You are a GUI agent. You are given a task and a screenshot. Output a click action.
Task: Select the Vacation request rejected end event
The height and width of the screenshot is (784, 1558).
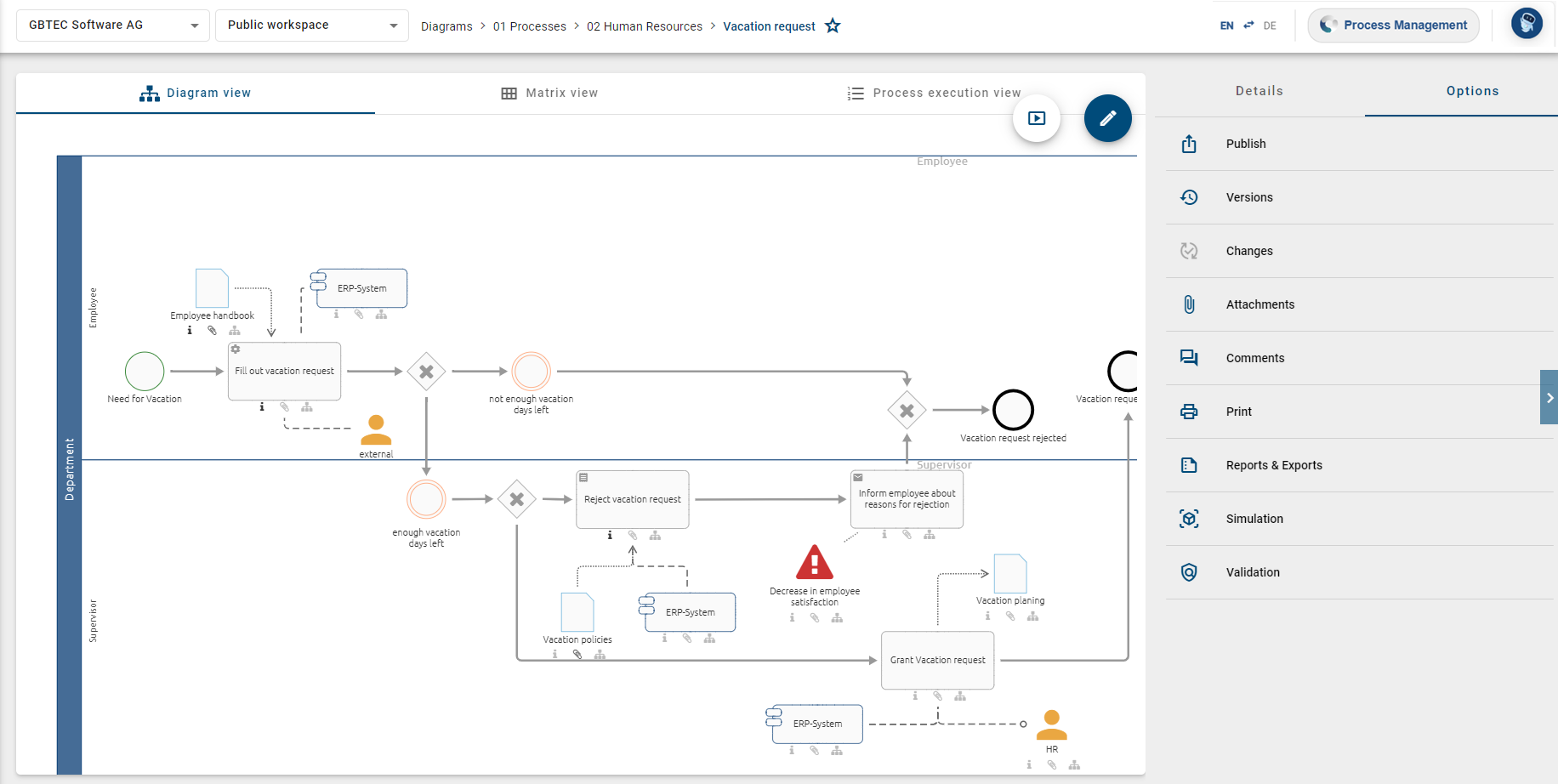pos(1014,410)
